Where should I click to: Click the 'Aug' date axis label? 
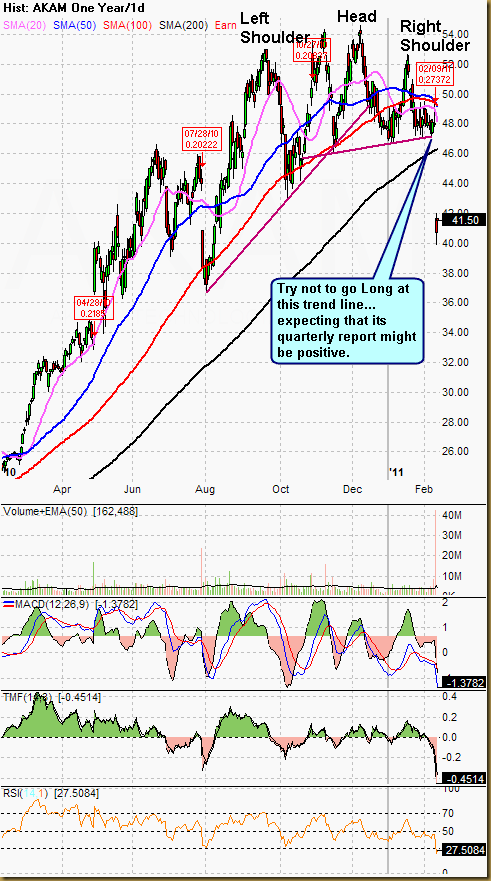207,489
